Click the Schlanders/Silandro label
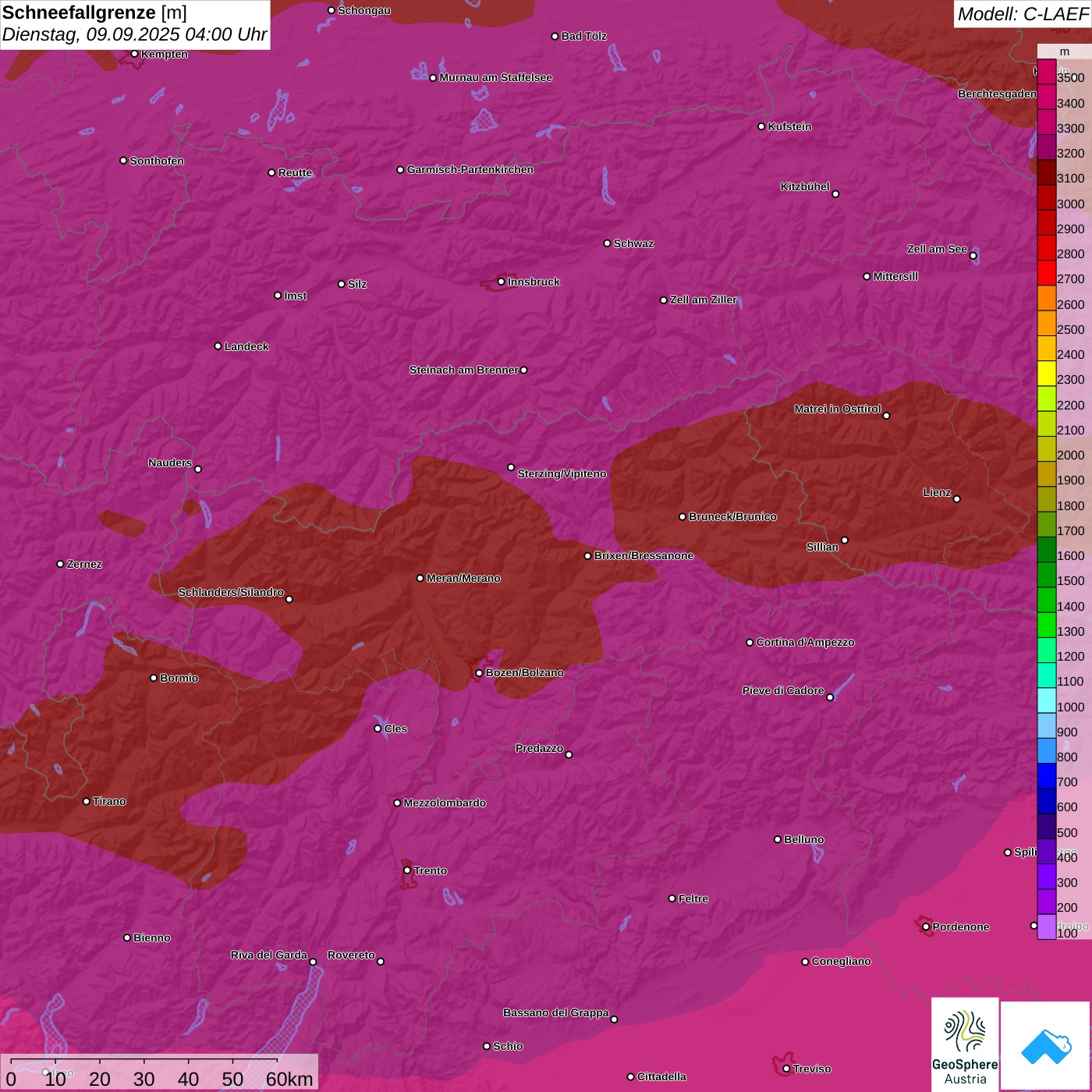Screen dimensions: 1092x1092 (x=231, y=592)
